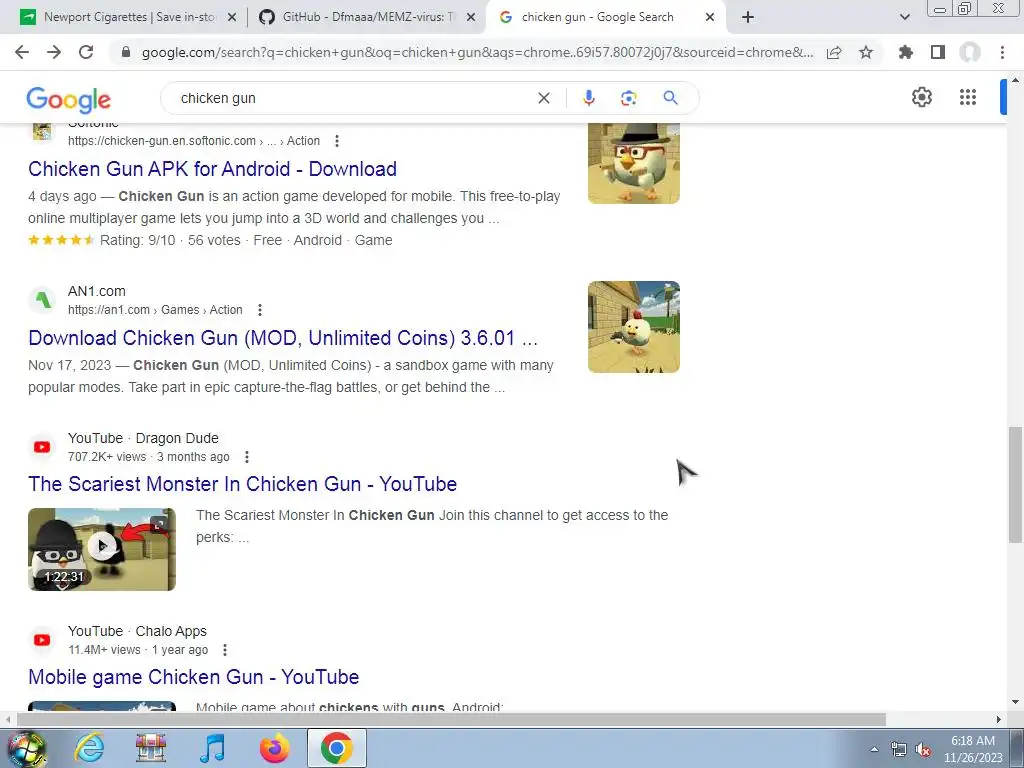Viewport: 1024px width, 768px height.
Task: Open Mobile game Chicken Gun YouTube result
Action: point(193,677)
